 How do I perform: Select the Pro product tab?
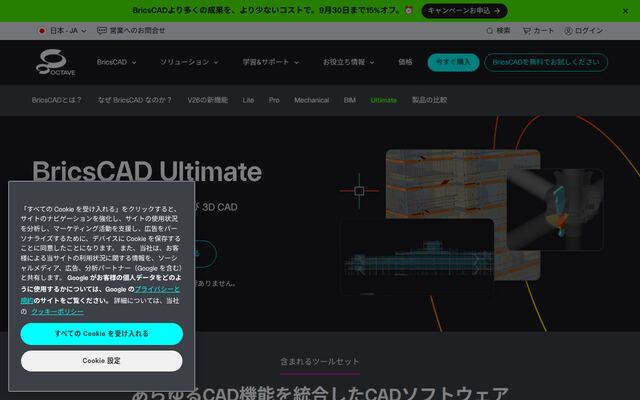(x=274, y=100)
